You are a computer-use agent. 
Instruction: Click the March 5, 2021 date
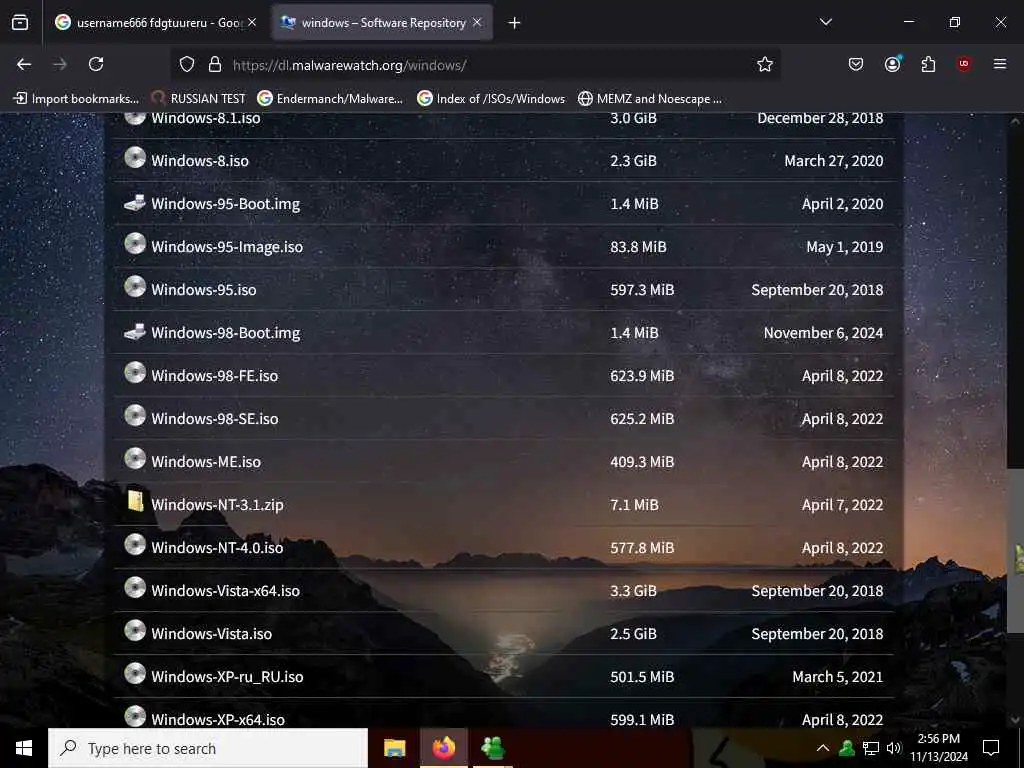[x=837, y=677]
